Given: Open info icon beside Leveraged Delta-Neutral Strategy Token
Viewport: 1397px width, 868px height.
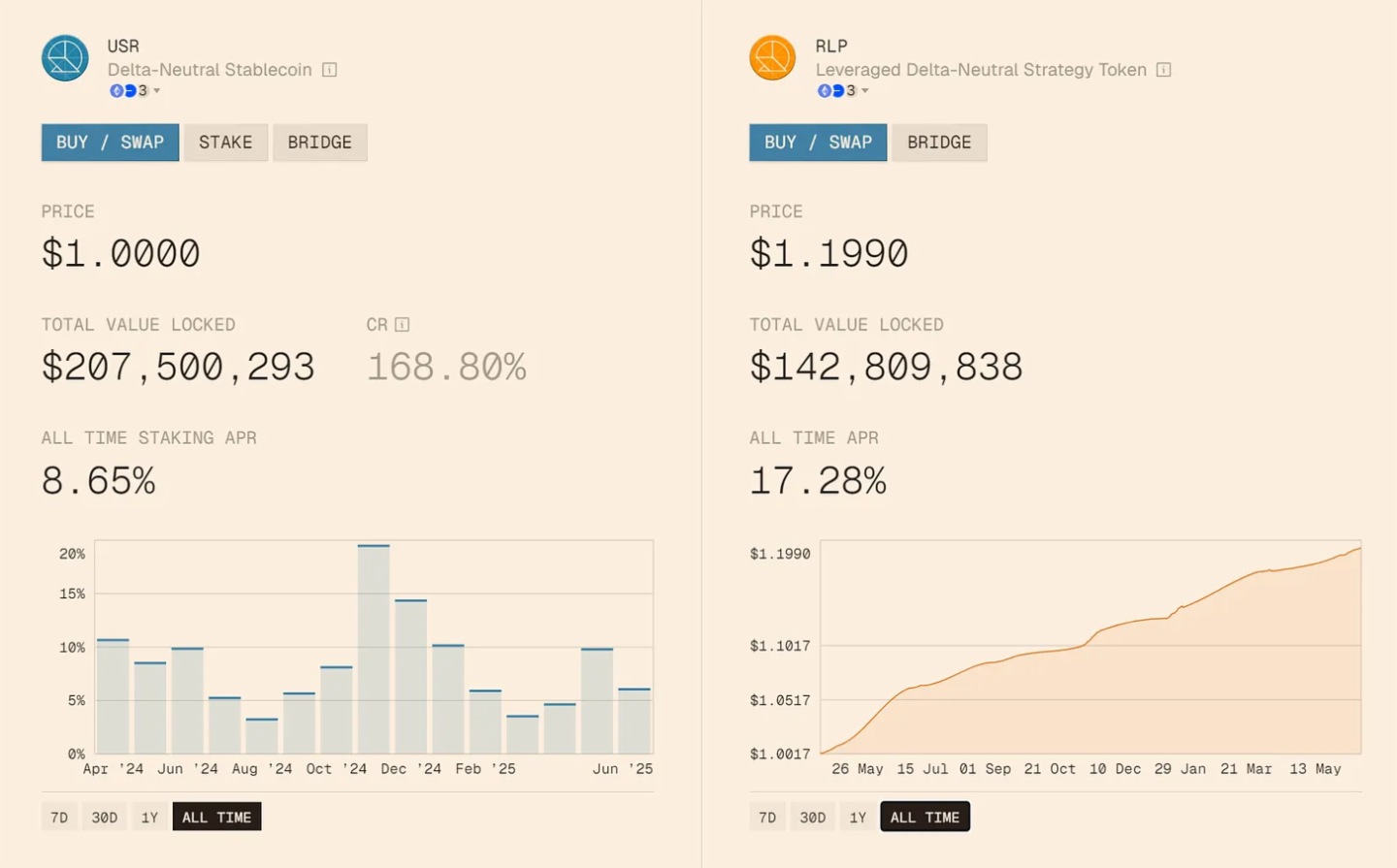Looking at the screenshot, I should (x=1164, y=70).
